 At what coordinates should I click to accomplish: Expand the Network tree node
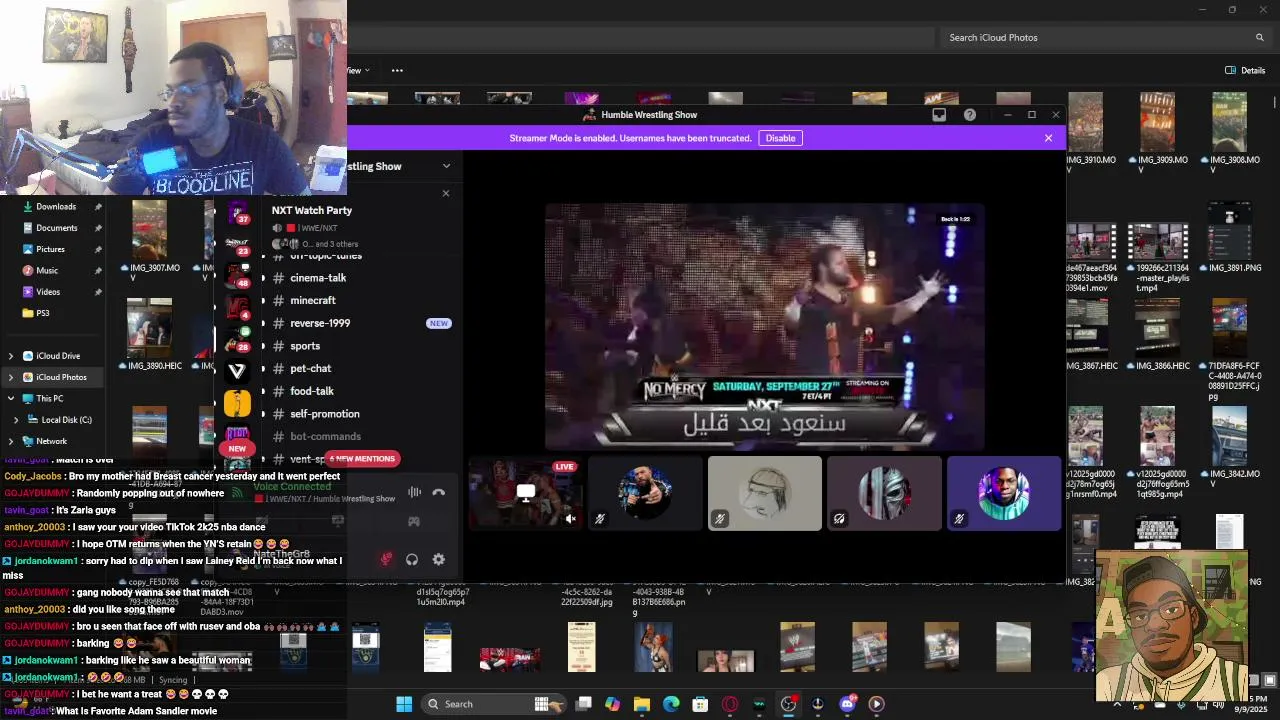[x=11, y=441]
